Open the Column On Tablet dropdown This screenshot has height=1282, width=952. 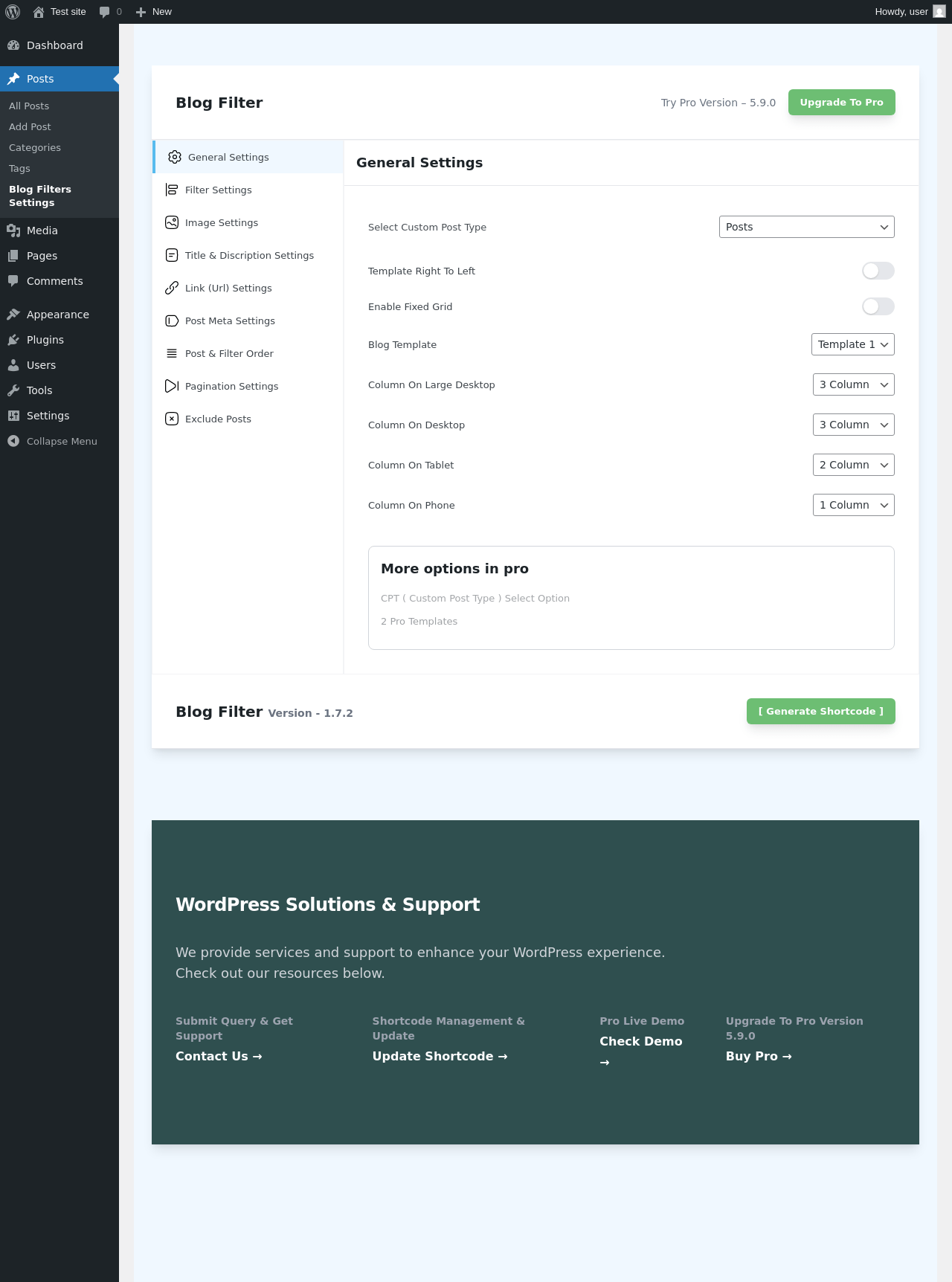853,465
